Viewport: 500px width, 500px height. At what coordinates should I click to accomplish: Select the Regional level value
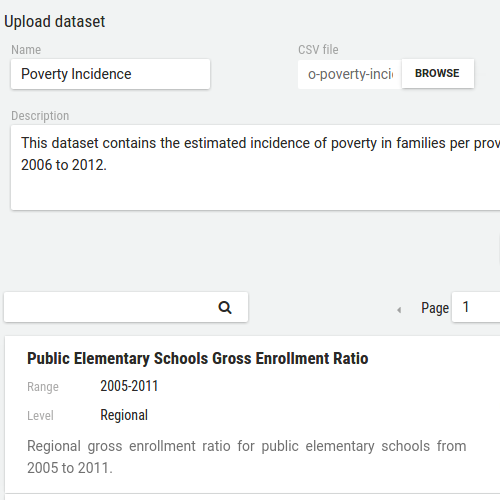tap(124, 415)
